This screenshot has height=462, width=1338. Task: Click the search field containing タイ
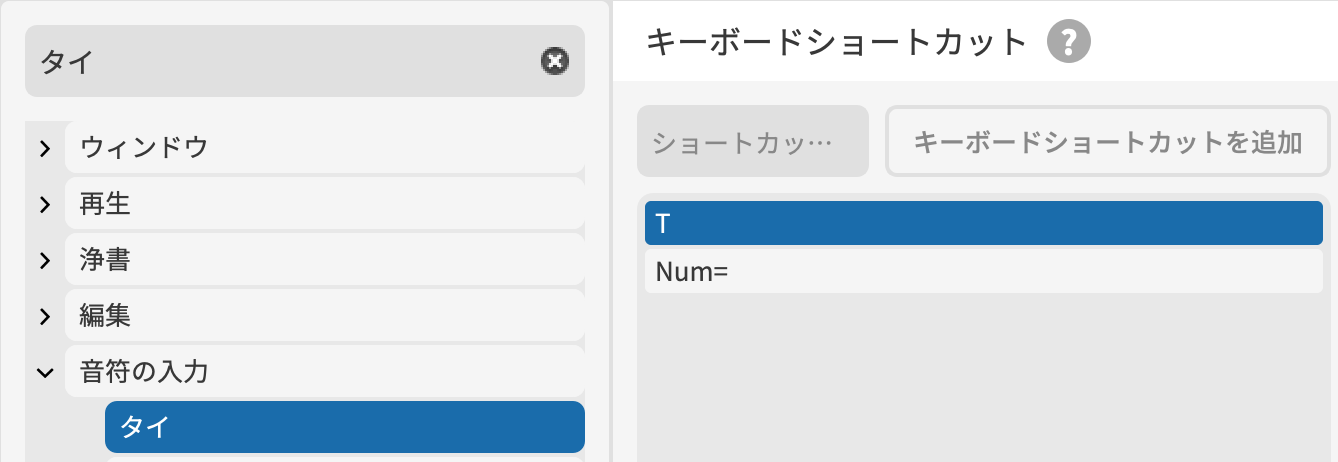coord(280,62)
